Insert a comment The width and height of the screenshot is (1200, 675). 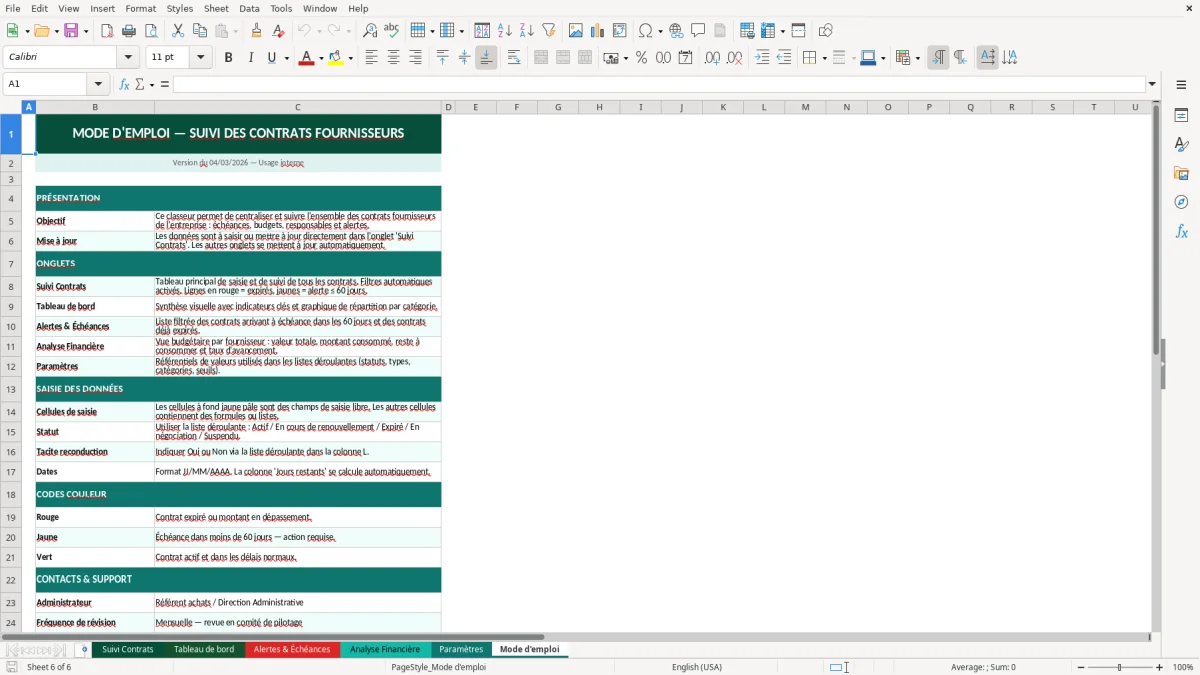[x=698, y=31]
